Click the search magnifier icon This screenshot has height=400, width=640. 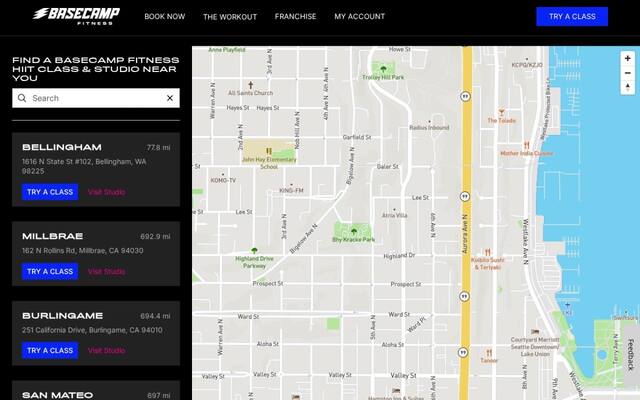point(22,98)
